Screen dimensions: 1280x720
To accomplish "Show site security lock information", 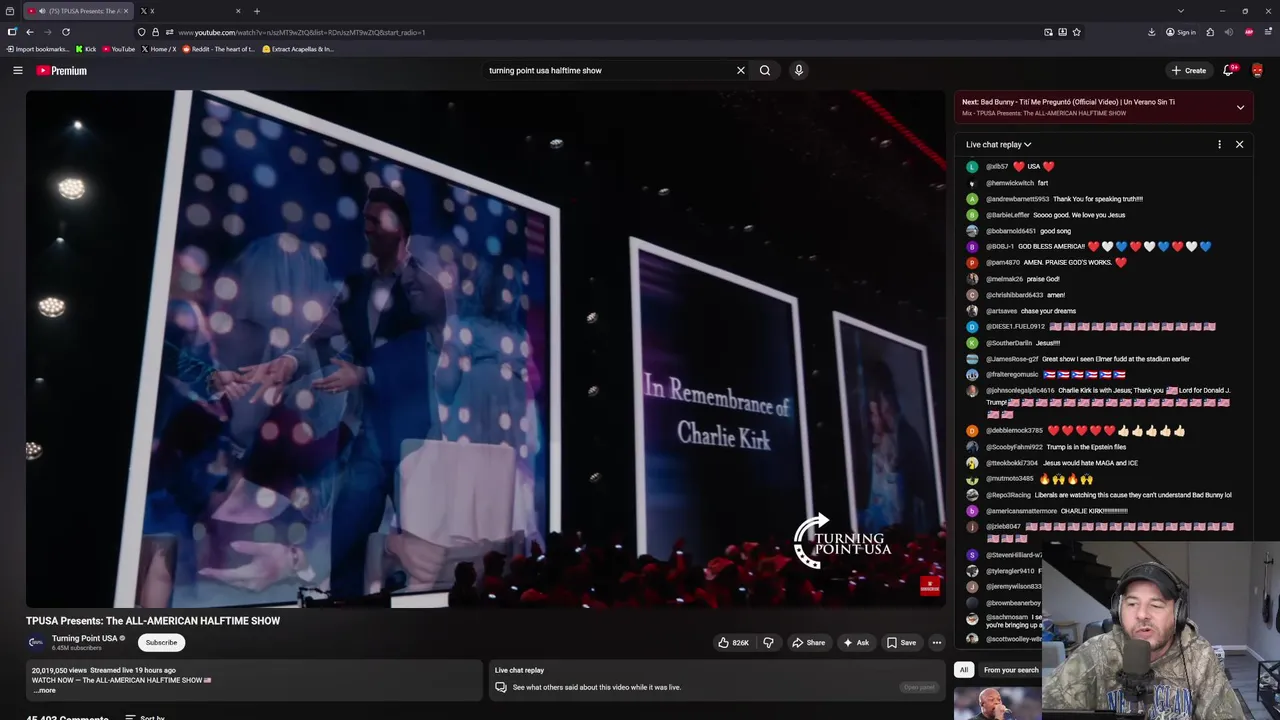I will (155, 32).
